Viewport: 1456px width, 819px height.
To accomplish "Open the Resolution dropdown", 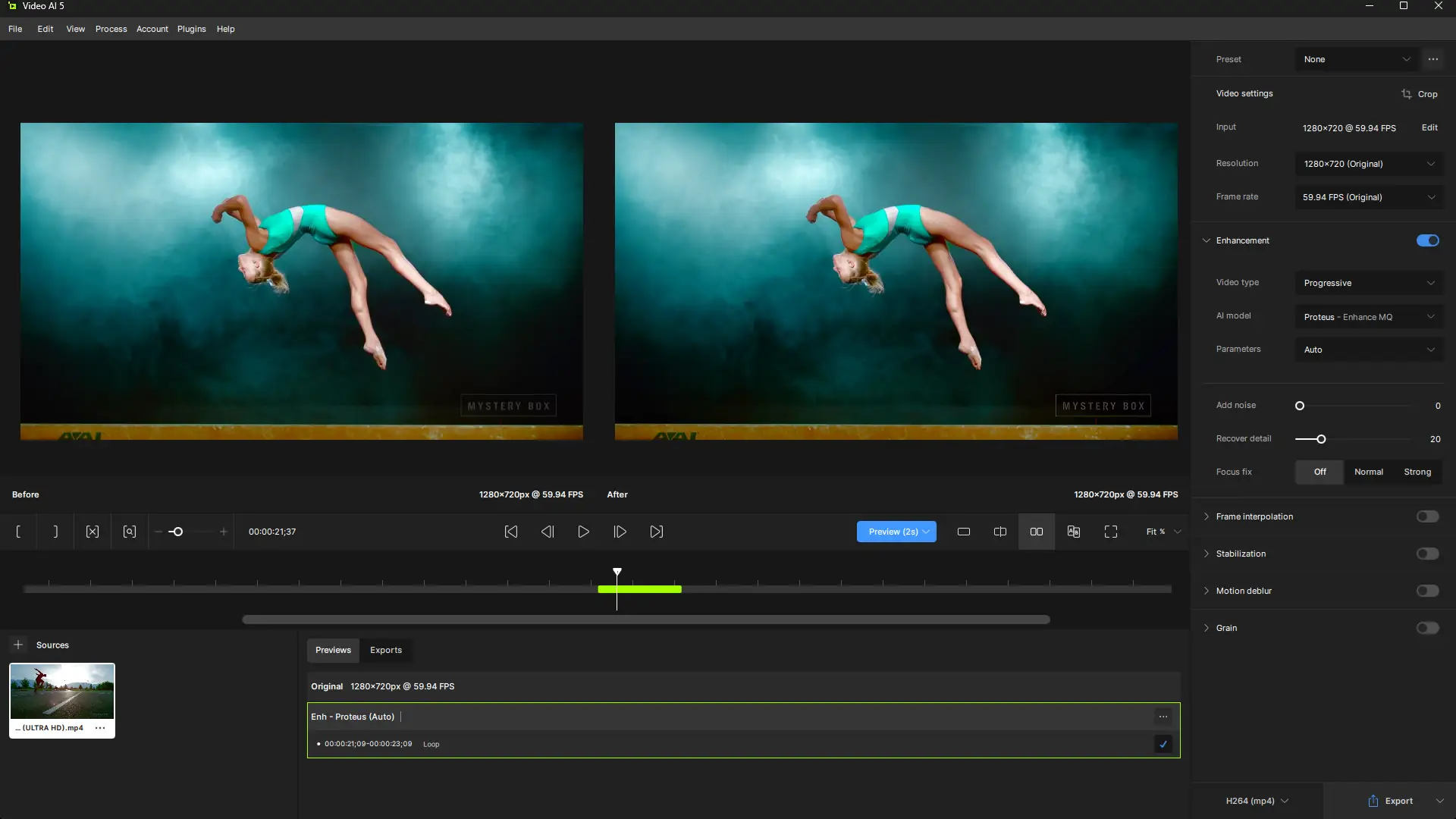I will pyautogui.click(x=1368, y=164).
